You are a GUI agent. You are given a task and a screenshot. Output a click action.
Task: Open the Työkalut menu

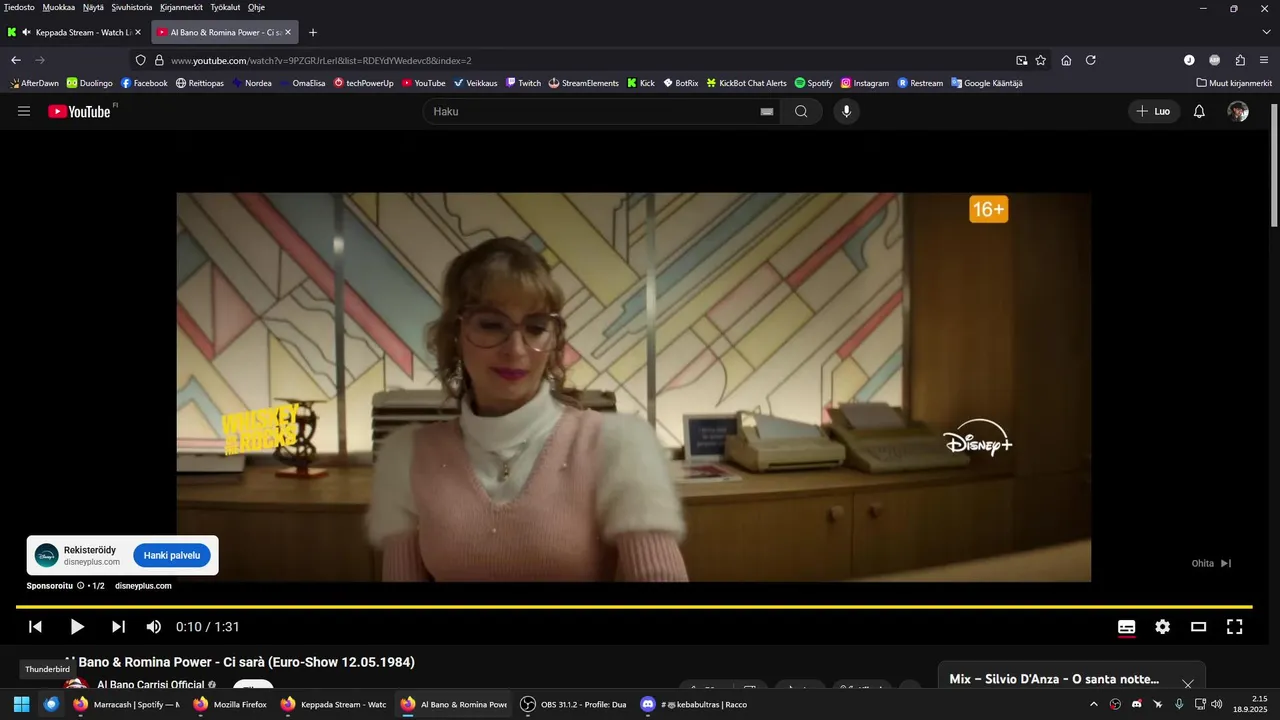pyautogui.click(x=225, y=7)
